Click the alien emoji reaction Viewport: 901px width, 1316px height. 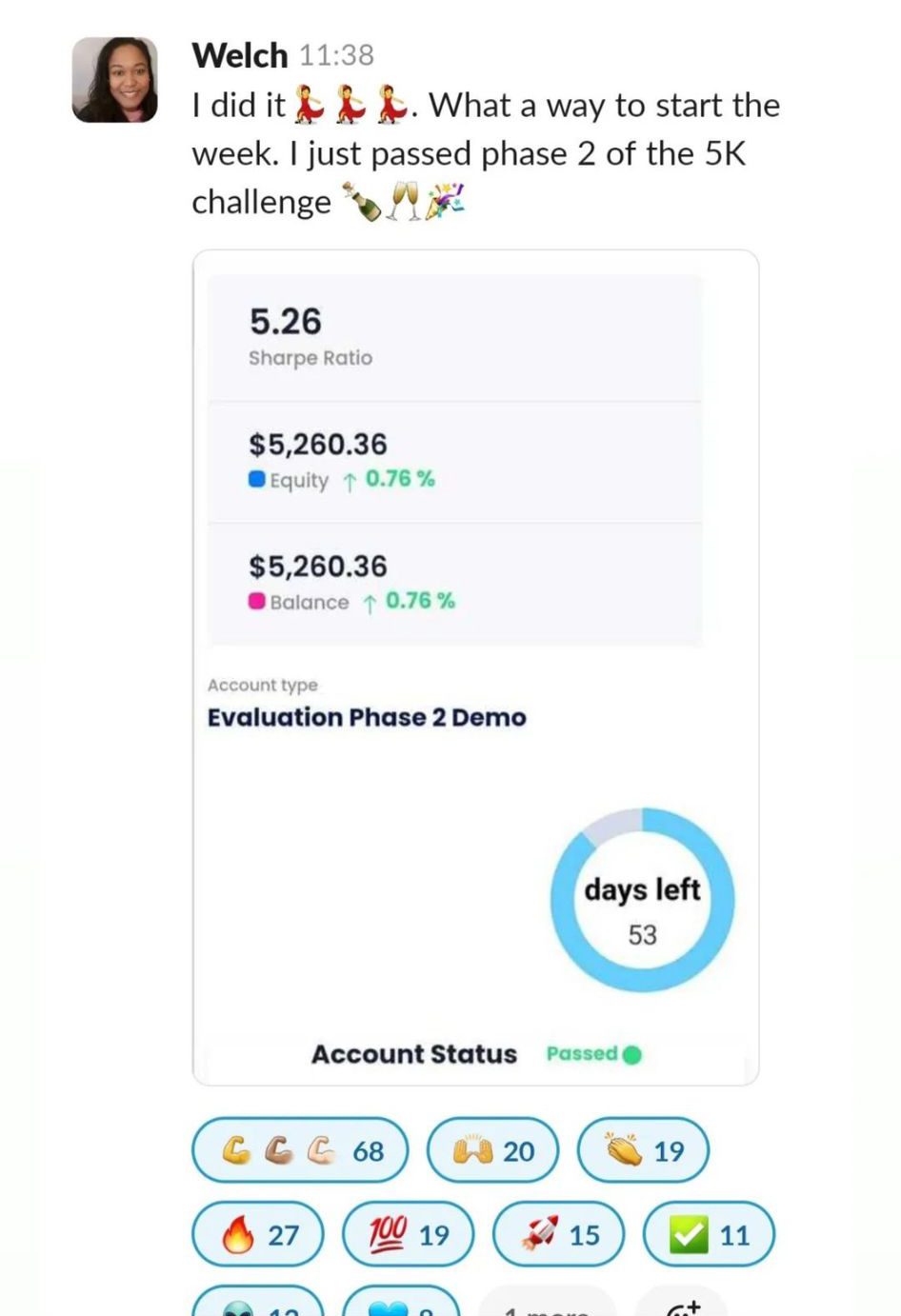pos(258,1305)
